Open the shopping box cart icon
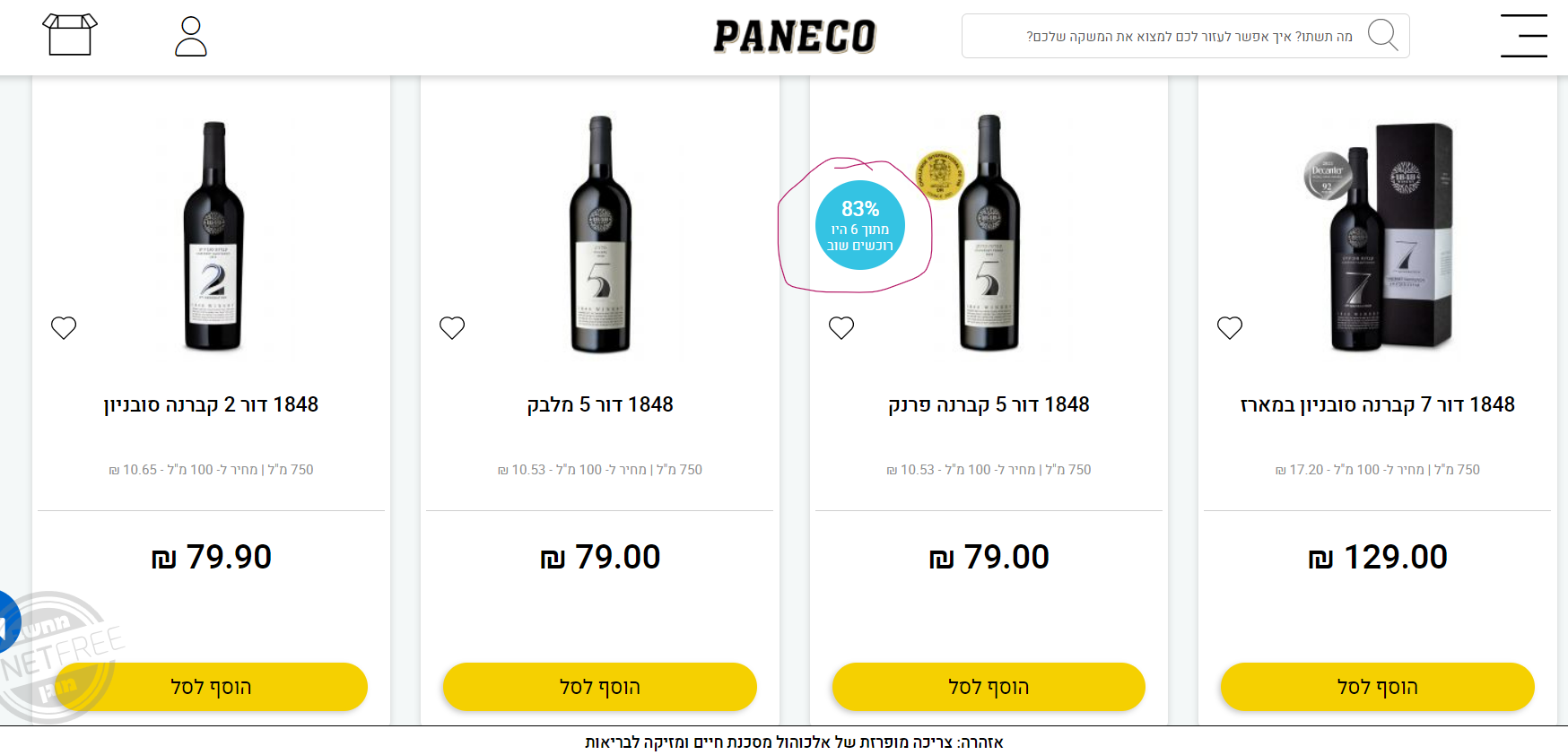Image resolution: width=1568 pixels, height=755 pixels. (69, 35)
